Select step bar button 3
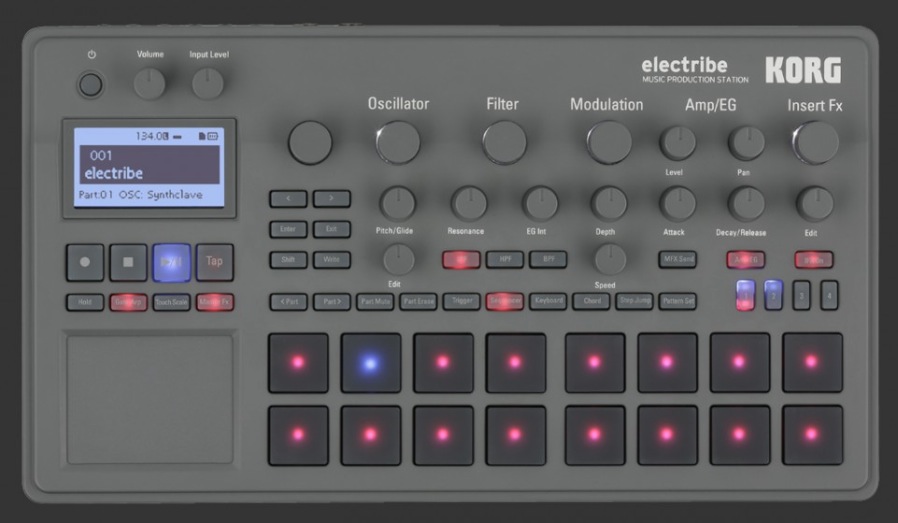 (x=801, y=296)
